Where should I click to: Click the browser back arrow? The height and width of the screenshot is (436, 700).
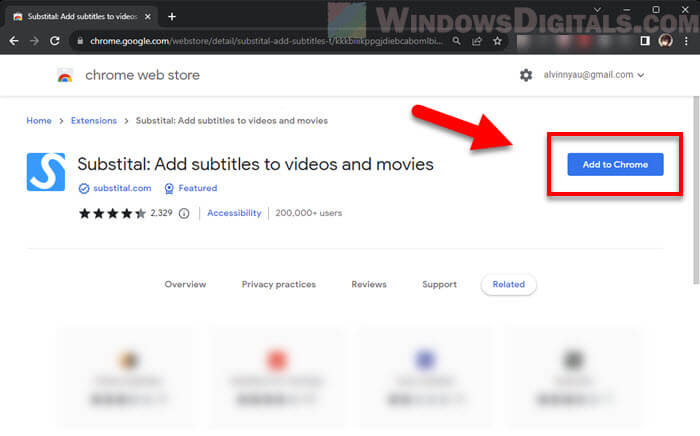click(15, 41)
